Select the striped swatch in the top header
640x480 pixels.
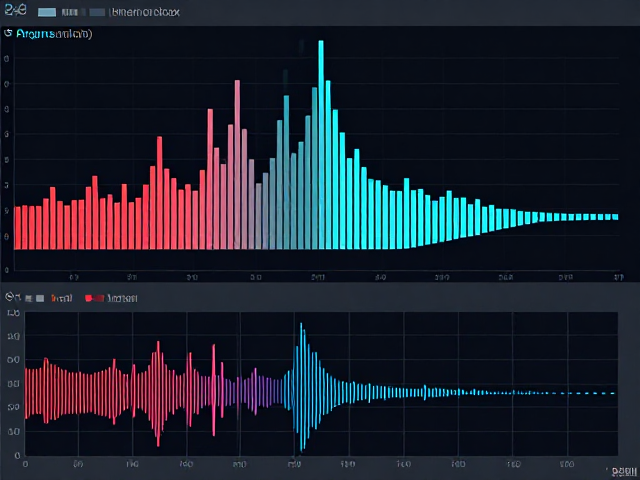69,12
